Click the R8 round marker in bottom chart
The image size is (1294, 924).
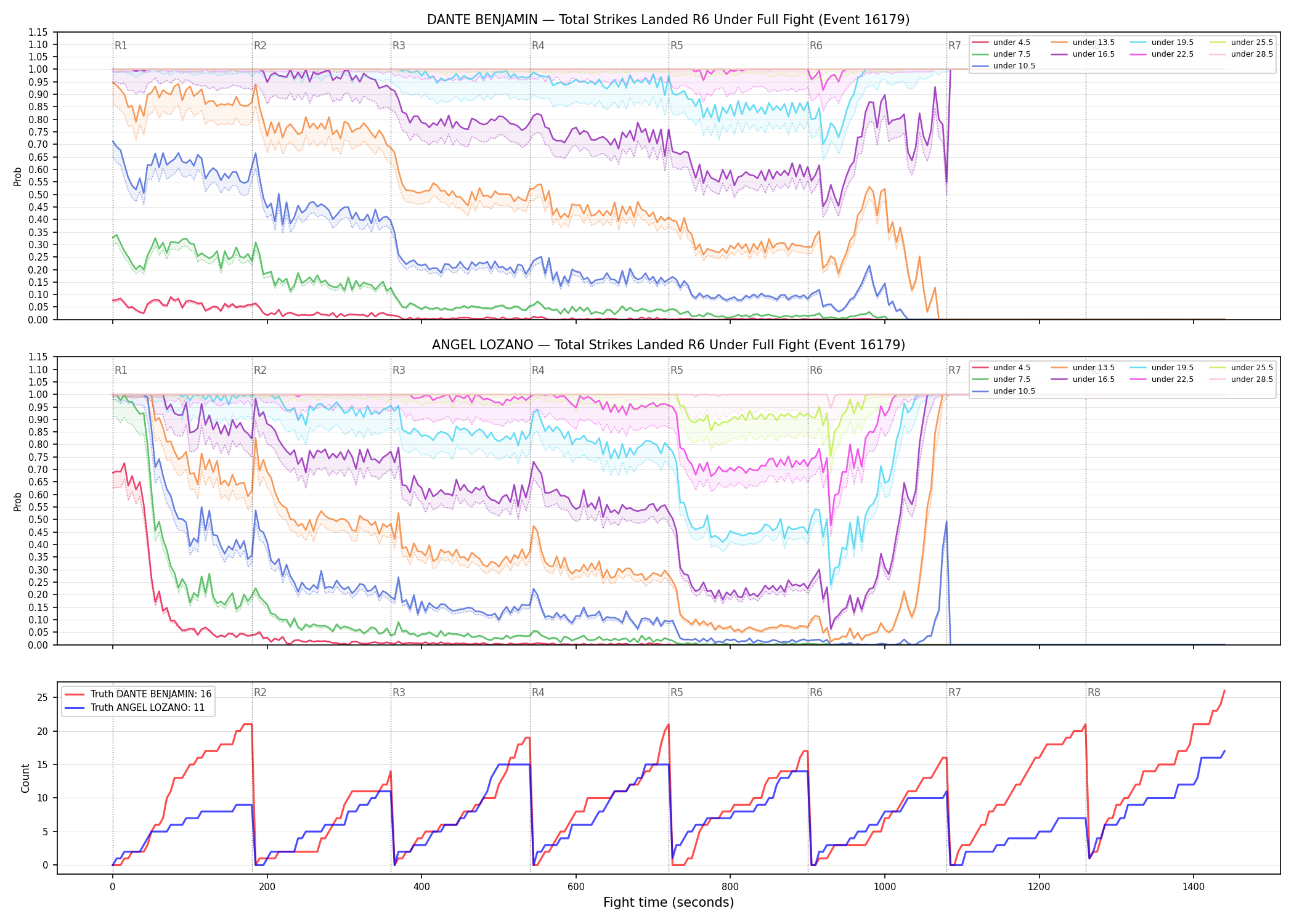pyautogui.click(x=1094, y=692)
